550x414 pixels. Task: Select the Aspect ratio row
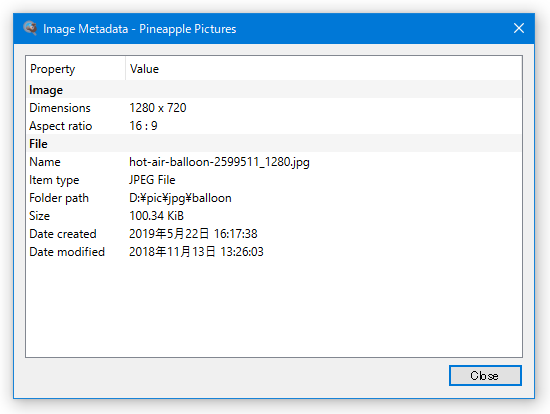[274, 126]
